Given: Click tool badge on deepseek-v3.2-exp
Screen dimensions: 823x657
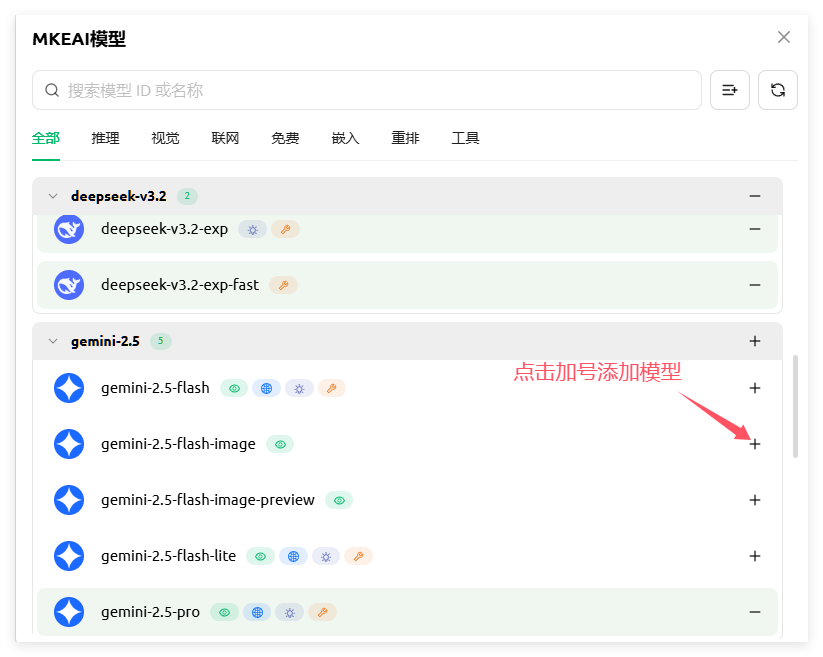Looking at the screenshot, I should [286, 229].
